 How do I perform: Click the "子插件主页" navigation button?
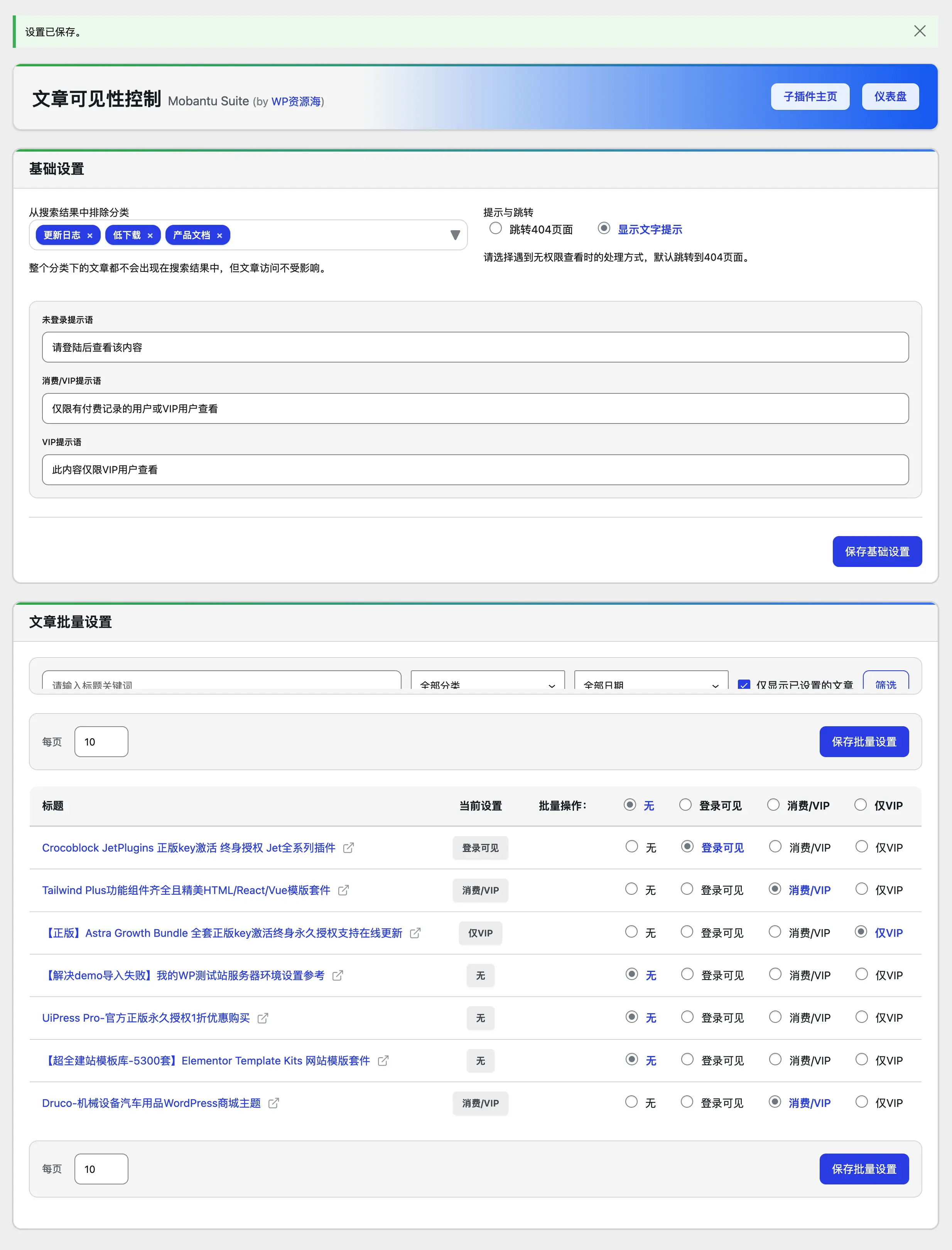[x=810, y=96]
